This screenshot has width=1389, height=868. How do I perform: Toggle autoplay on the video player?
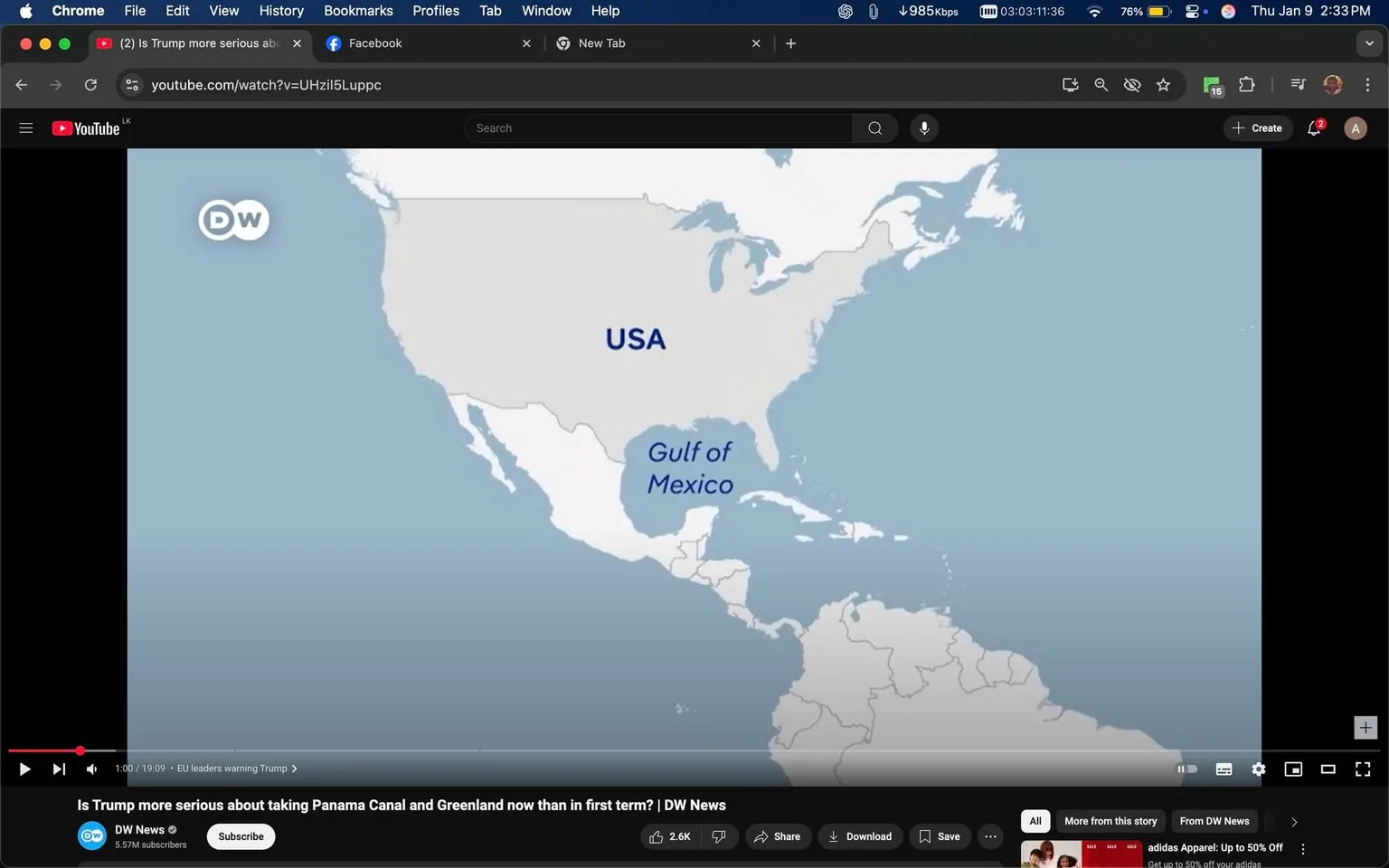point(1187,769)
